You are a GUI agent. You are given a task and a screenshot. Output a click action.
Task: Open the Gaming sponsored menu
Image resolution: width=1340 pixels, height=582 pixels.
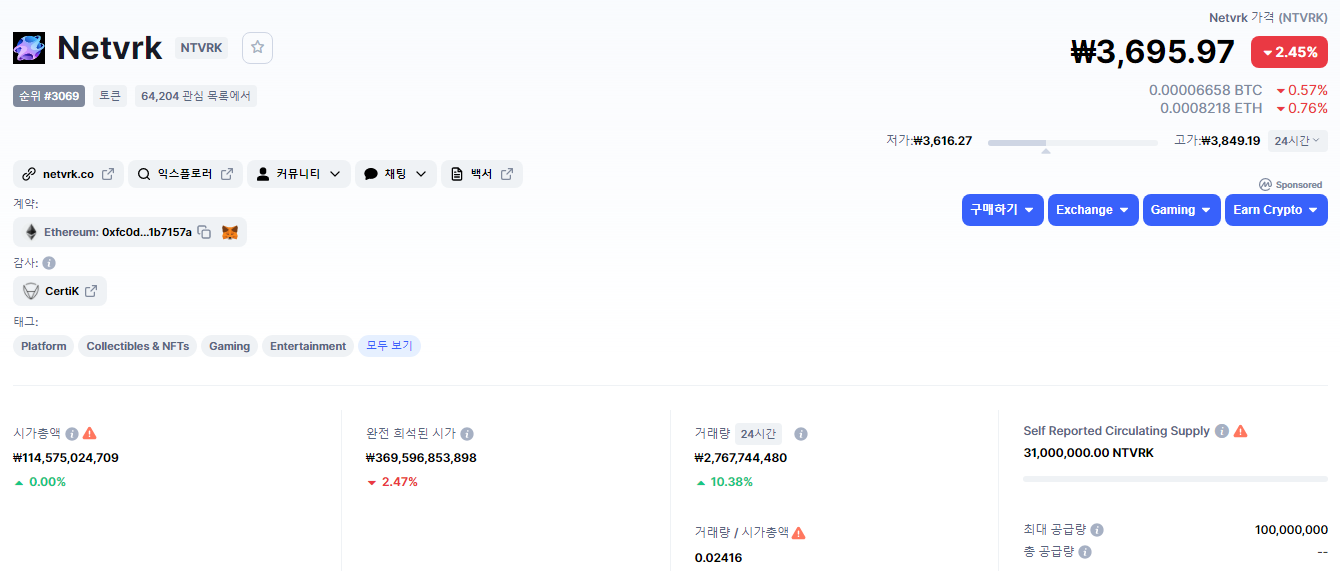point(1181,210)
